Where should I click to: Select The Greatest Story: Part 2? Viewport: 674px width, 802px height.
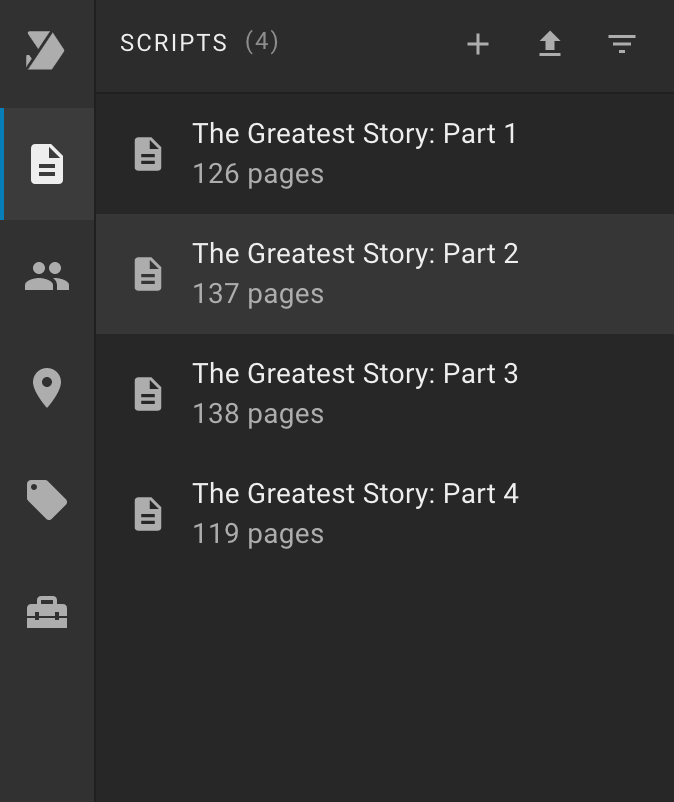coord(385,274)
